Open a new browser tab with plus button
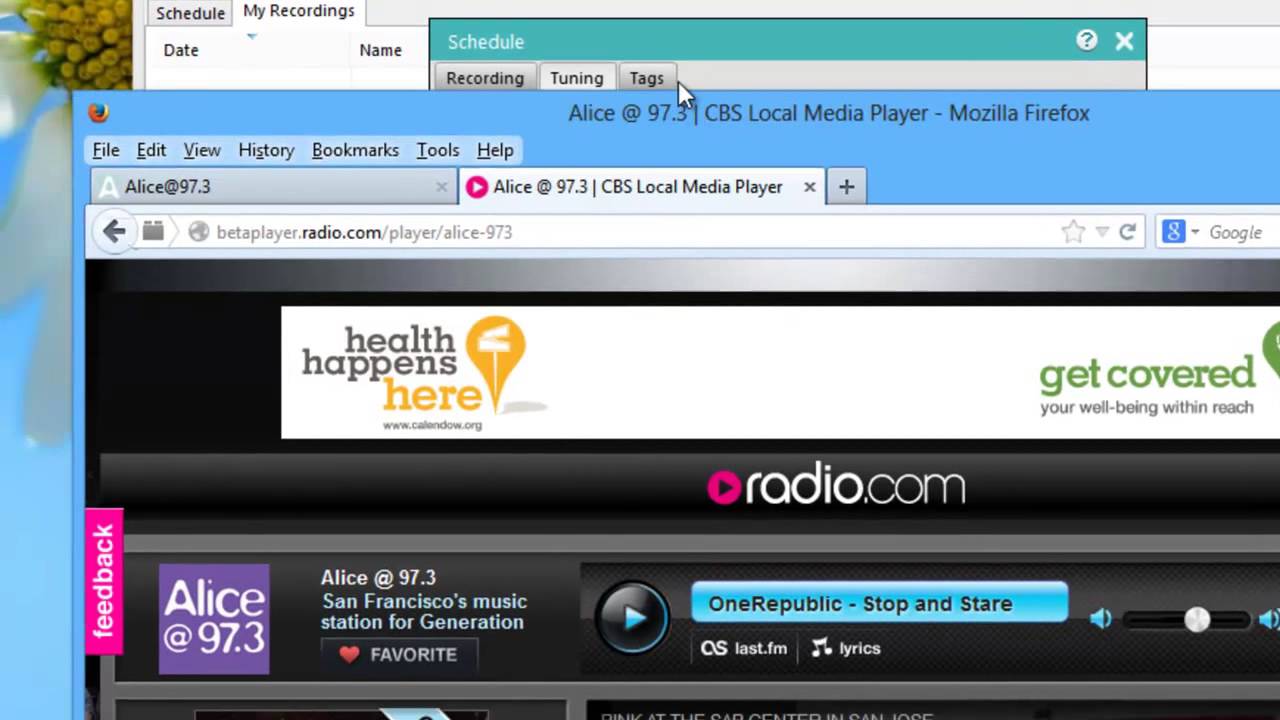The height and width of the screenshot is (720, 1280). pos(846,187)
